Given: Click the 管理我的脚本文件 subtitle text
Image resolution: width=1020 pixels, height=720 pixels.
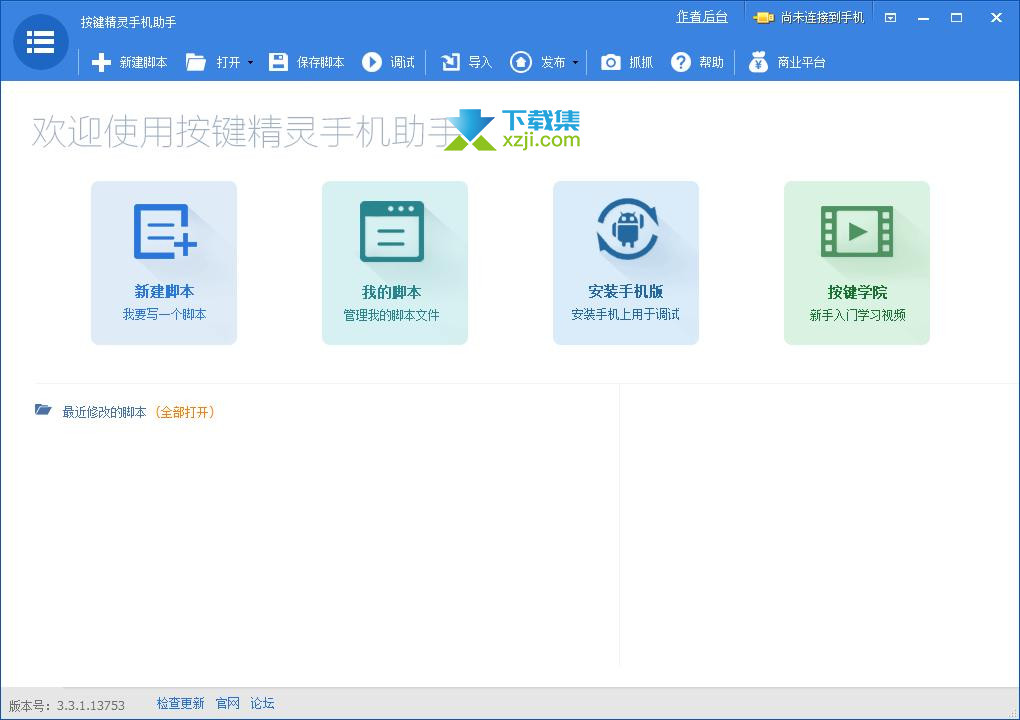Looking at the screenshot, I should click(x=391, y=315).
